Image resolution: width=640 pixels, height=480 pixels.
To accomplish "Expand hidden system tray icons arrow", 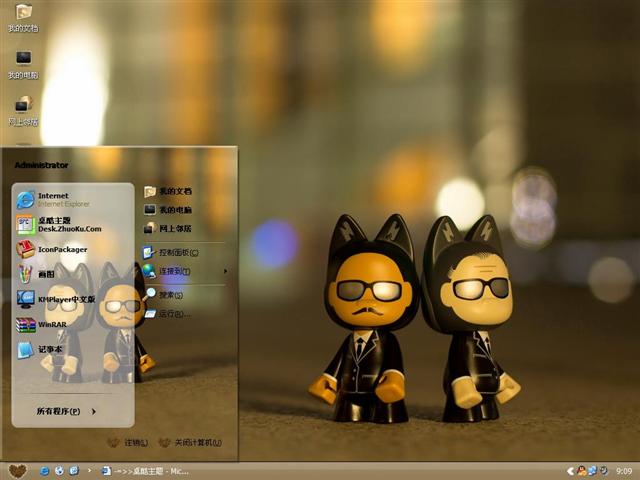I will [x=571, y=471].
